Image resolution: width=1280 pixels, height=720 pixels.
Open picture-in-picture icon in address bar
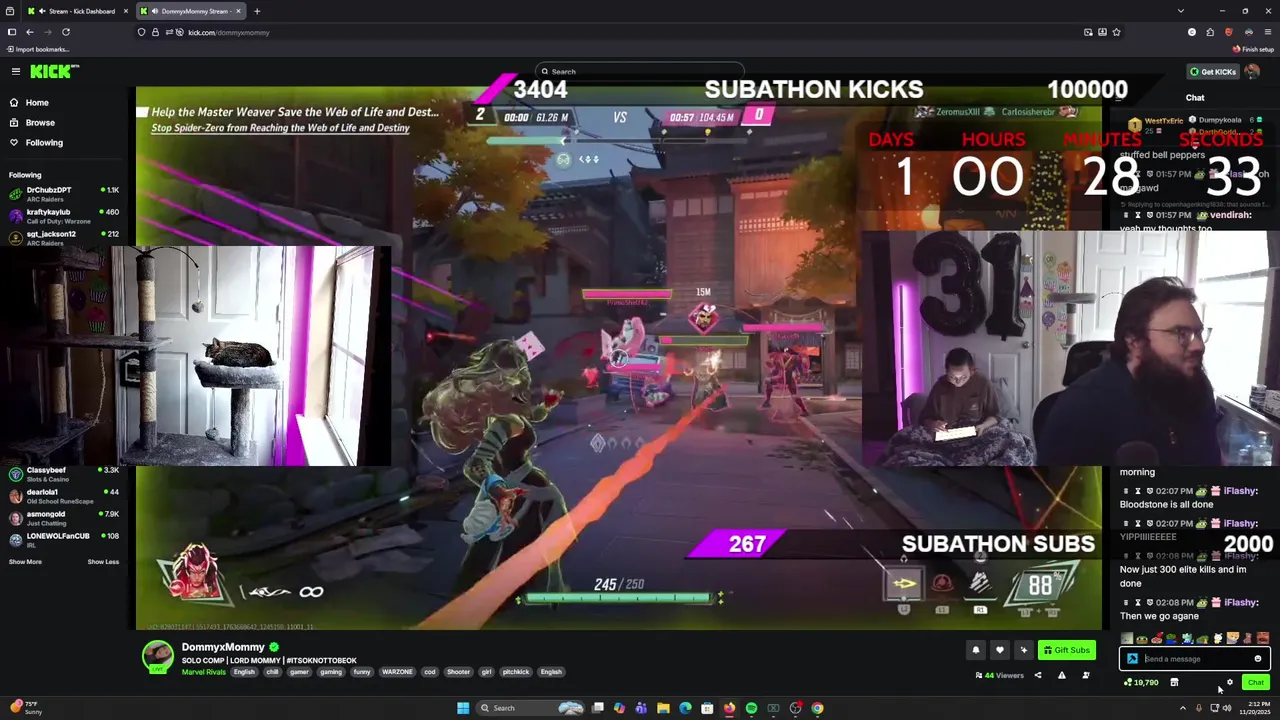(1088, 32)
